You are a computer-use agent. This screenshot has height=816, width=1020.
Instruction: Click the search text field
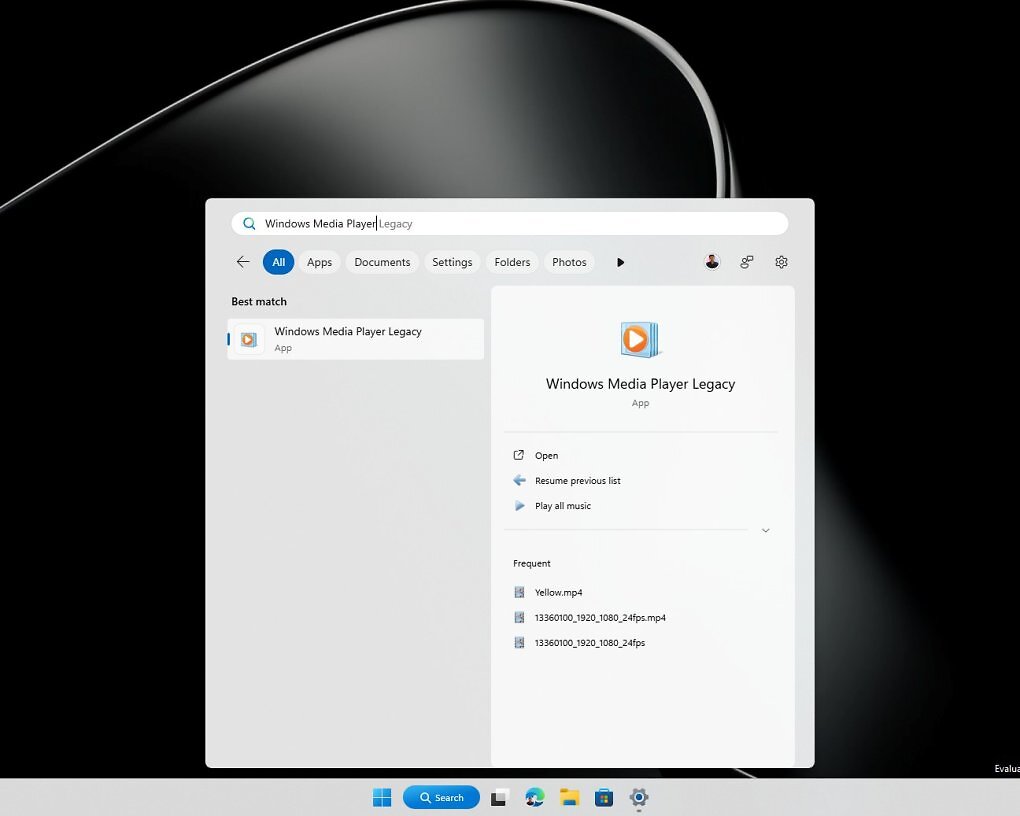point(509,224)
